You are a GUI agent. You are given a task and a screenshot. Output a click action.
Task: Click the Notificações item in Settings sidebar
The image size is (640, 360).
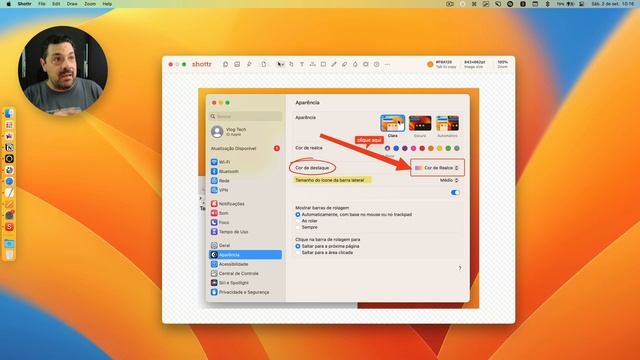[246, 204]
